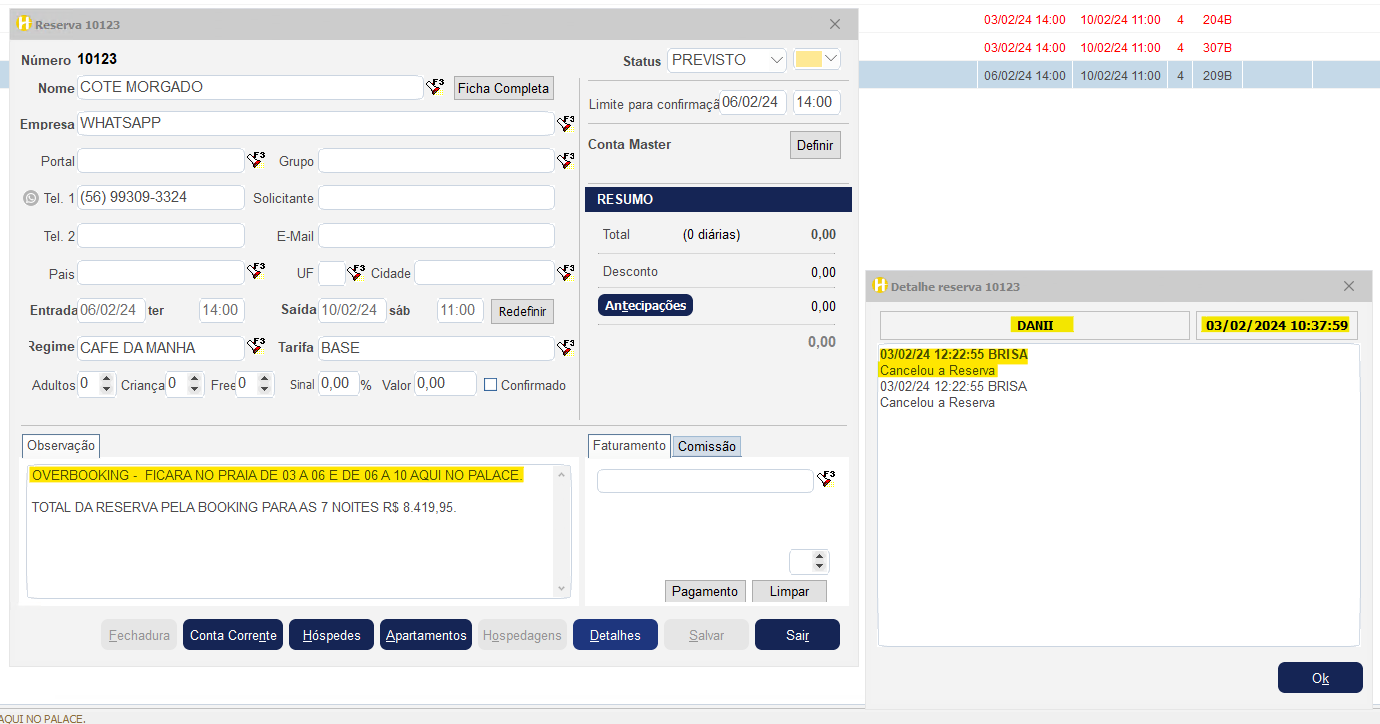This screenshot has height=724, width=1380.
Task: Click Ok in the Detalhe reserva dialog
Action: point(1319,678)
